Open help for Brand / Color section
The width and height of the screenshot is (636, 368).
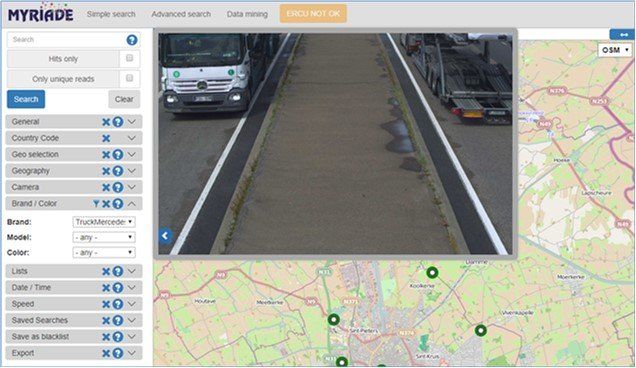pyautogui.click(x=118, y=204)
